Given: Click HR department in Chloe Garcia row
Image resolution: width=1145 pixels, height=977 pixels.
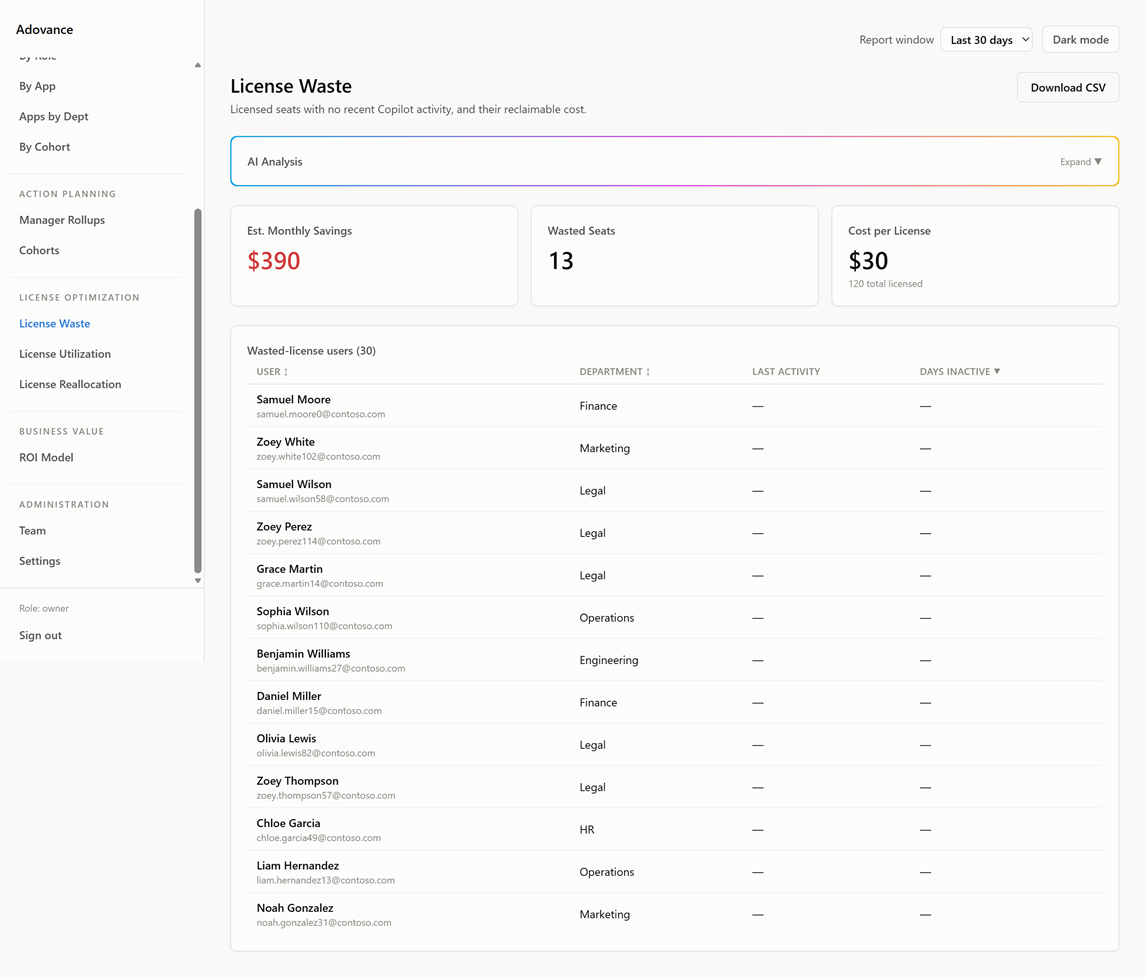Looking at the screenshot, I should pos(587,830).
